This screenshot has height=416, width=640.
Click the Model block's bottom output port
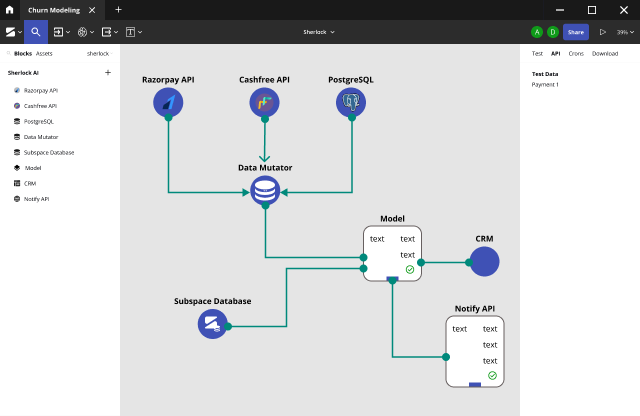point(392,280)
